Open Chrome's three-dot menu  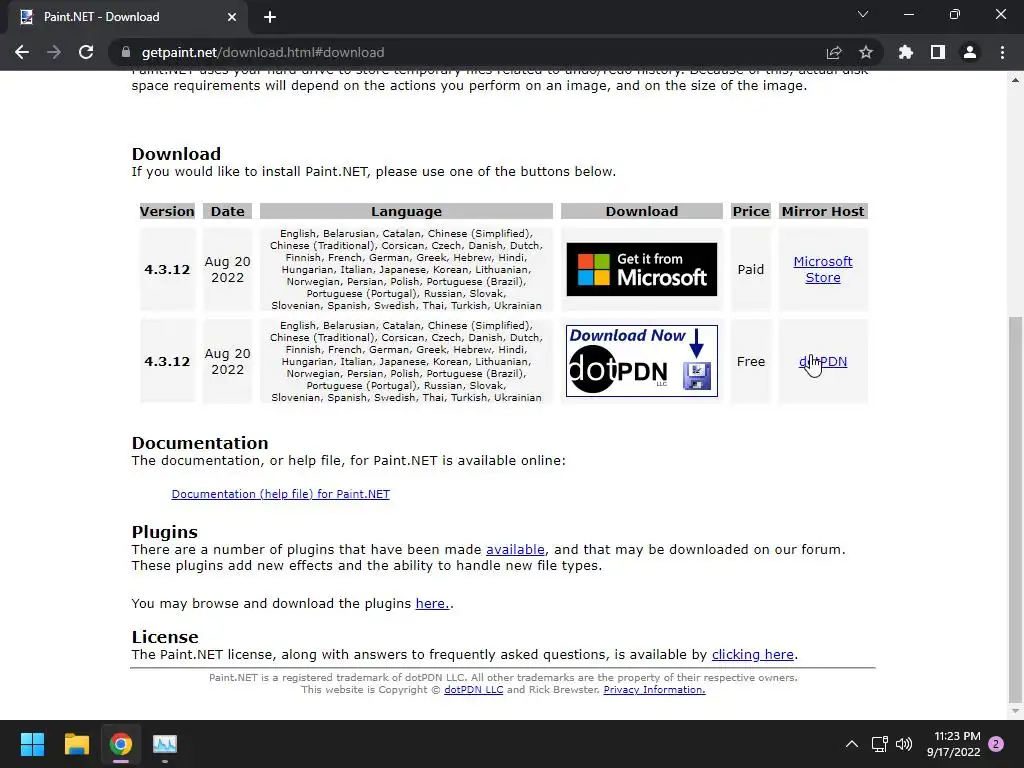pos(1002,52)
